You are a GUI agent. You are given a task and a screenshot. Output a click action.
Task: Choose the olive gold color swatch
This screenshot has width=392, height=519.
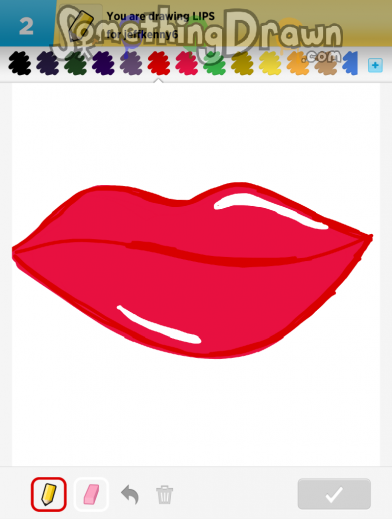pos(242,63)
